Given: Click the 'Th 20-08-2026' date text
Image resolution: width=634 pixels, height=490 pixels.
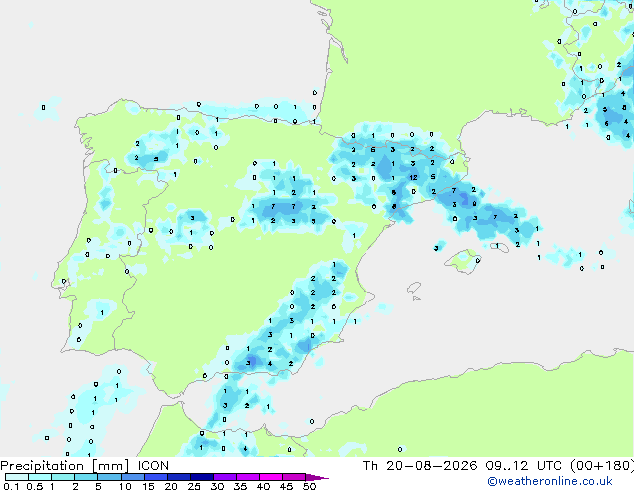Looking at the screenshot, I should (x=420, y=466).
